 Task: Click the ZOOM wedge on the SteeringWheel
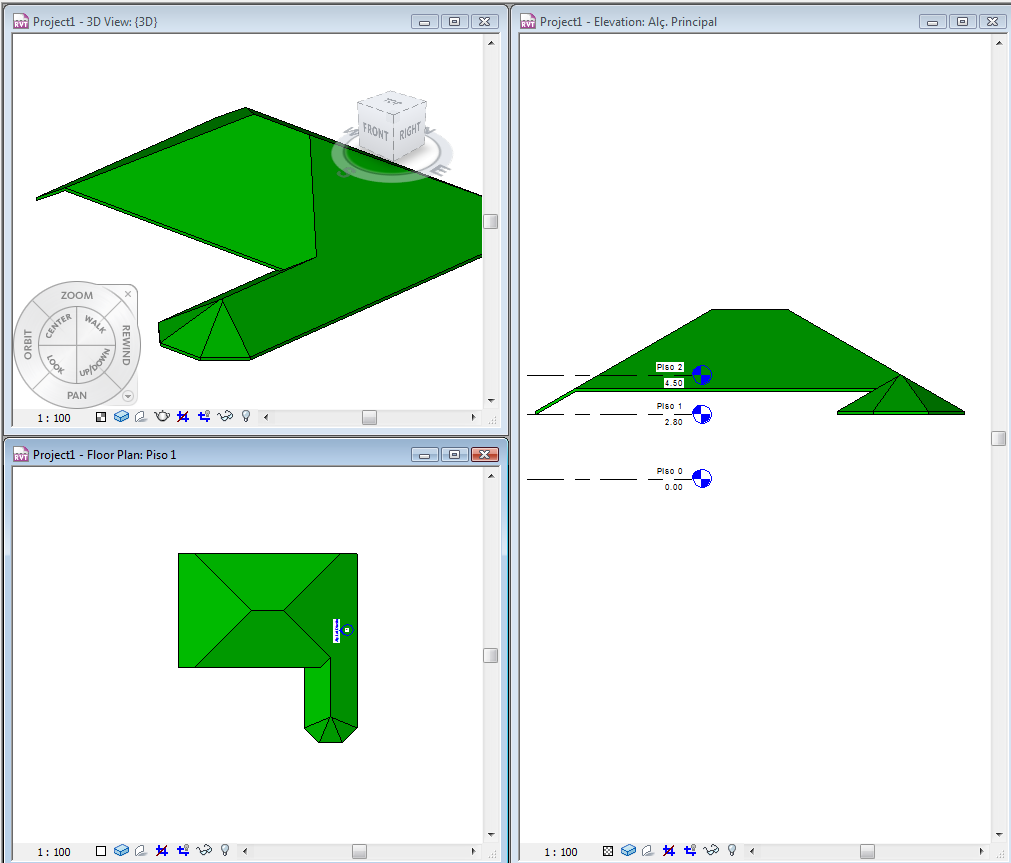(x=77, y=295)
